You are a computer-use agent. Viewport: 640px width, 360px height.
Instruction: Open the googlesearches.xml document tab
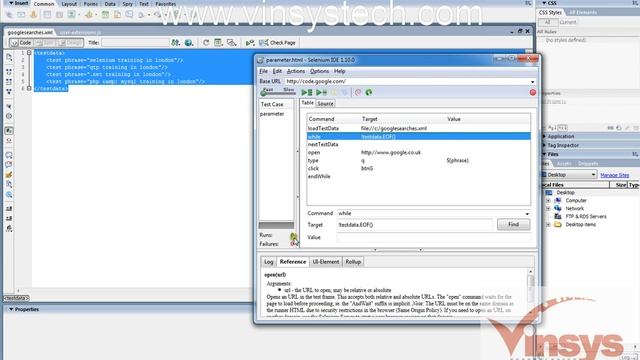[30, 32]
